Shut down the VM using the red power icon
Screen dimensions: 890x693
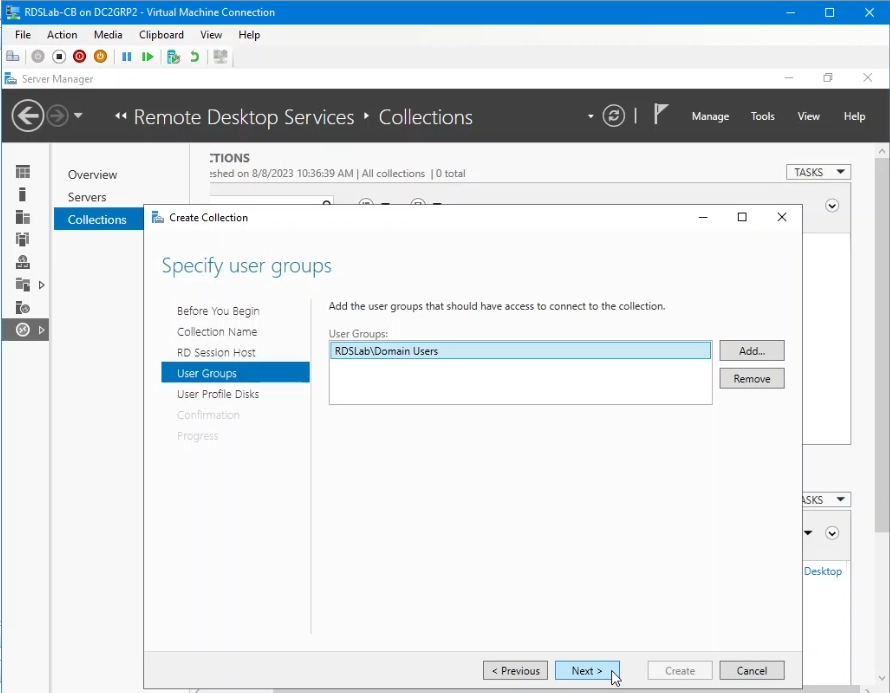pos(79,56)
